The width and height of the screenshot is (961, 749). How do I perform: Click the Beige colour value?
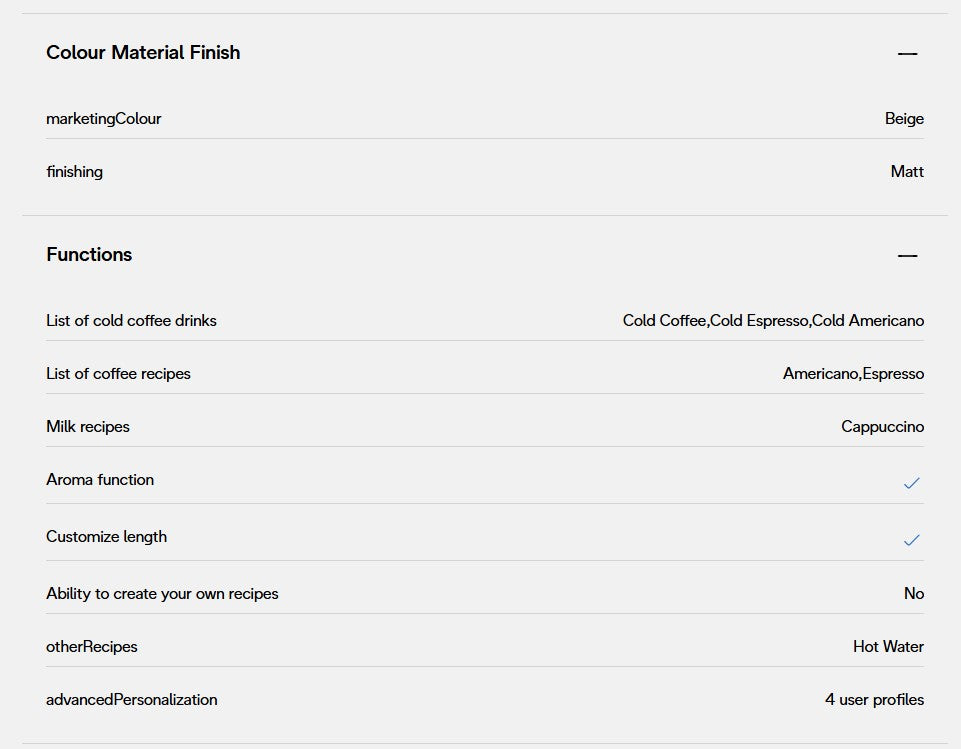click(x=904, y=119)
